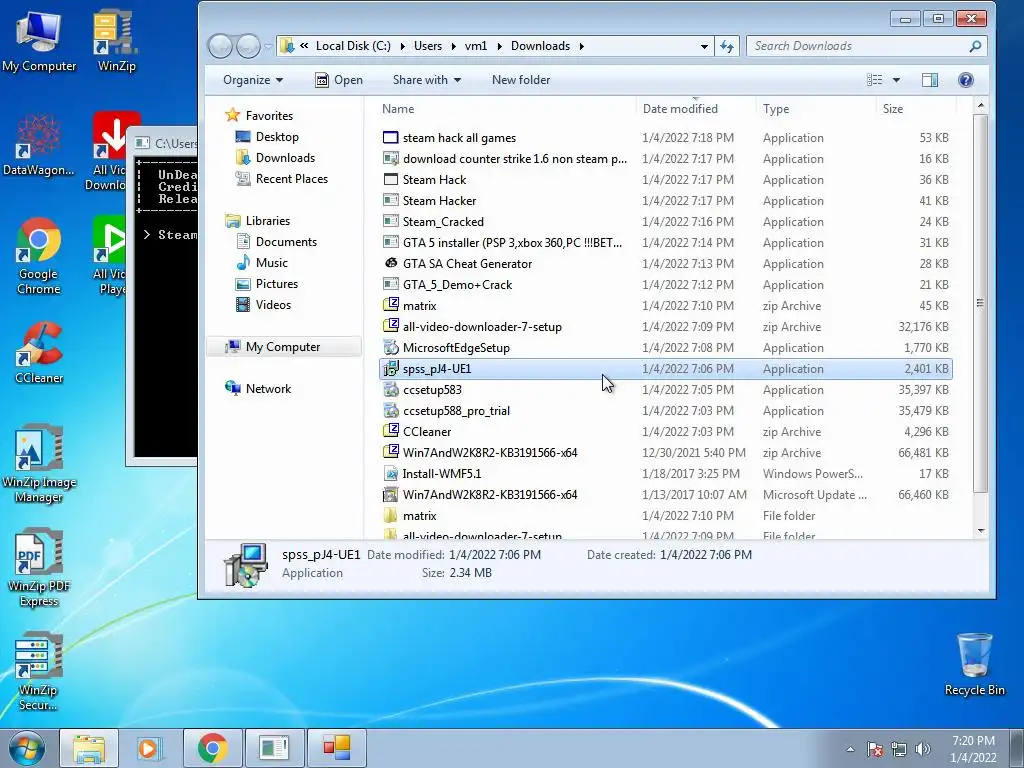
Task: Open DataWagon desktop shortcut
Action: pyautogui.click(x=39, y=145)
